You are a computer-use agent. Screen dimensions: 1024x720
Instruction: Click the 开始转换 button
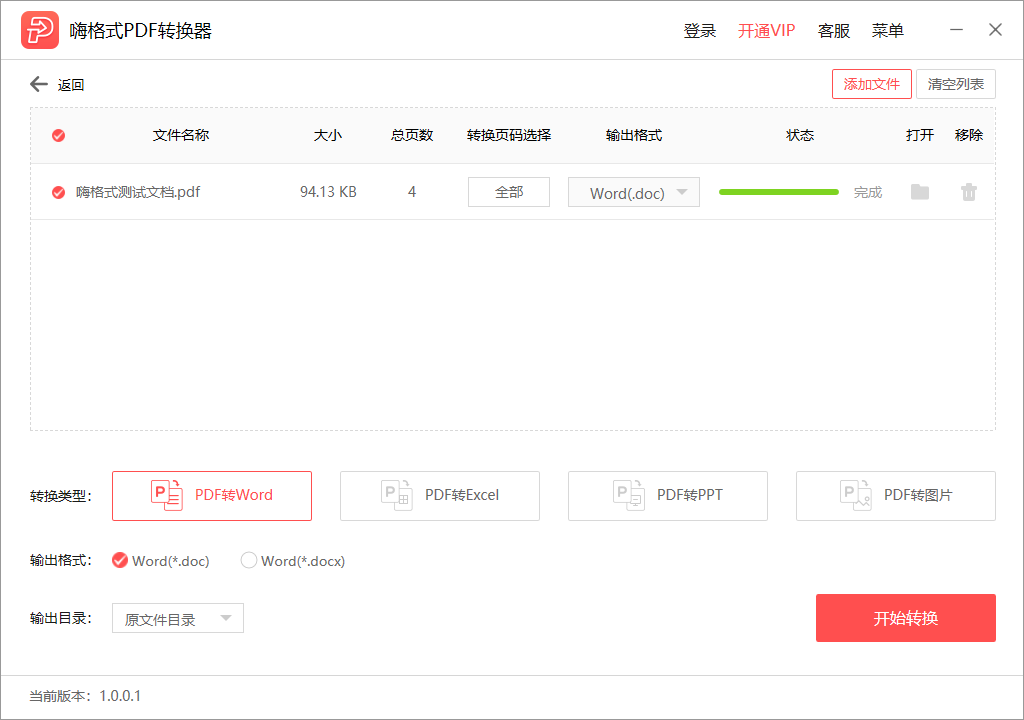click(x=905, y=618)
